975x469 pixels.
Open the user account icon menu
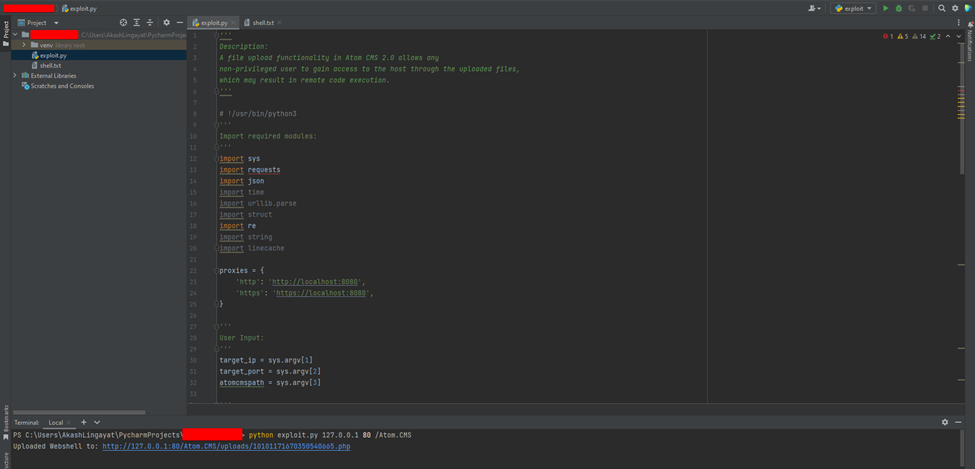814,8
